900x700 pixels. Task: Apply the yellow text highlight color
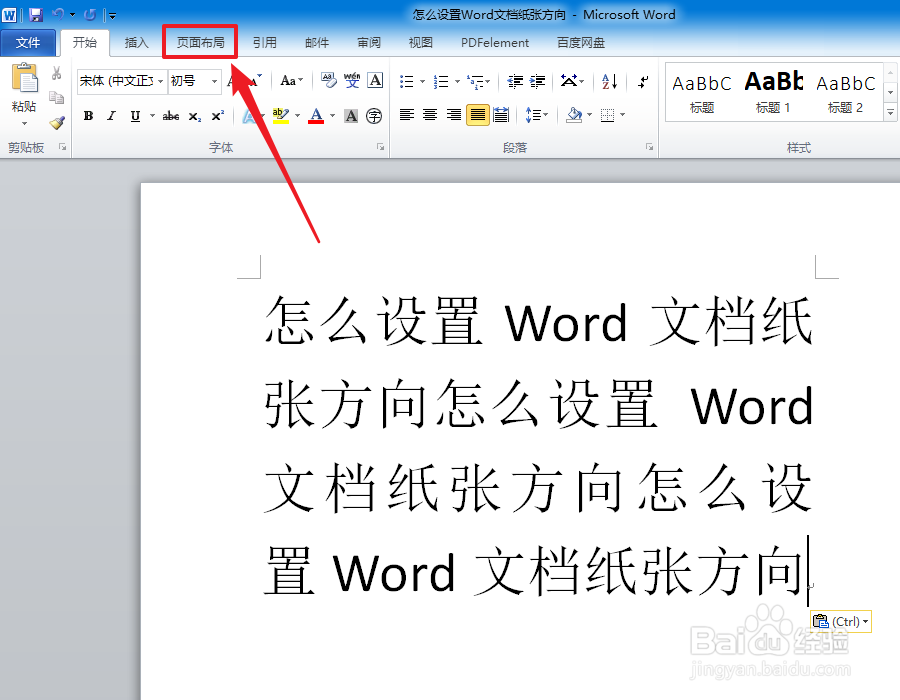[x=280, y=116]
